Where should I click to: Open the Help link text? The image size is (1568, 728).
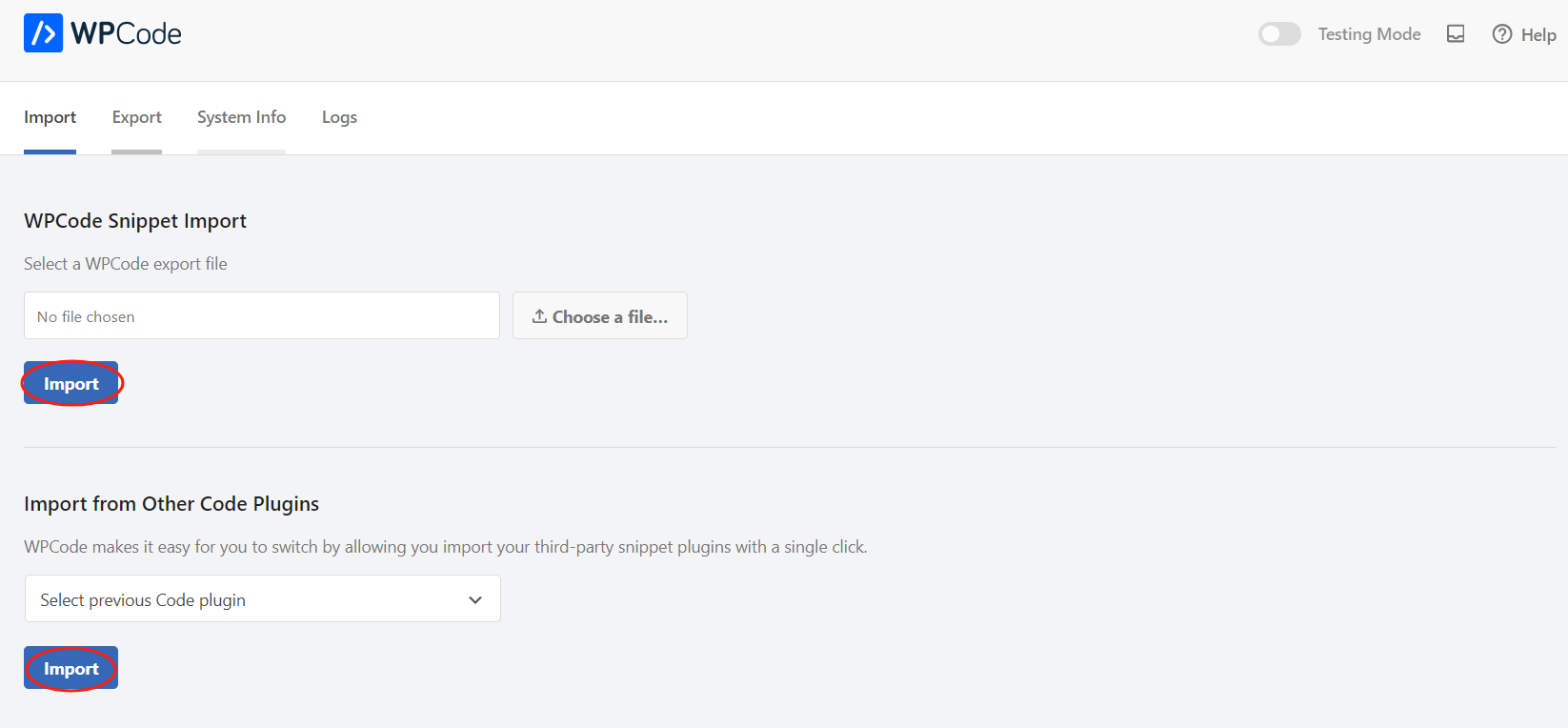pos(1538,35)
